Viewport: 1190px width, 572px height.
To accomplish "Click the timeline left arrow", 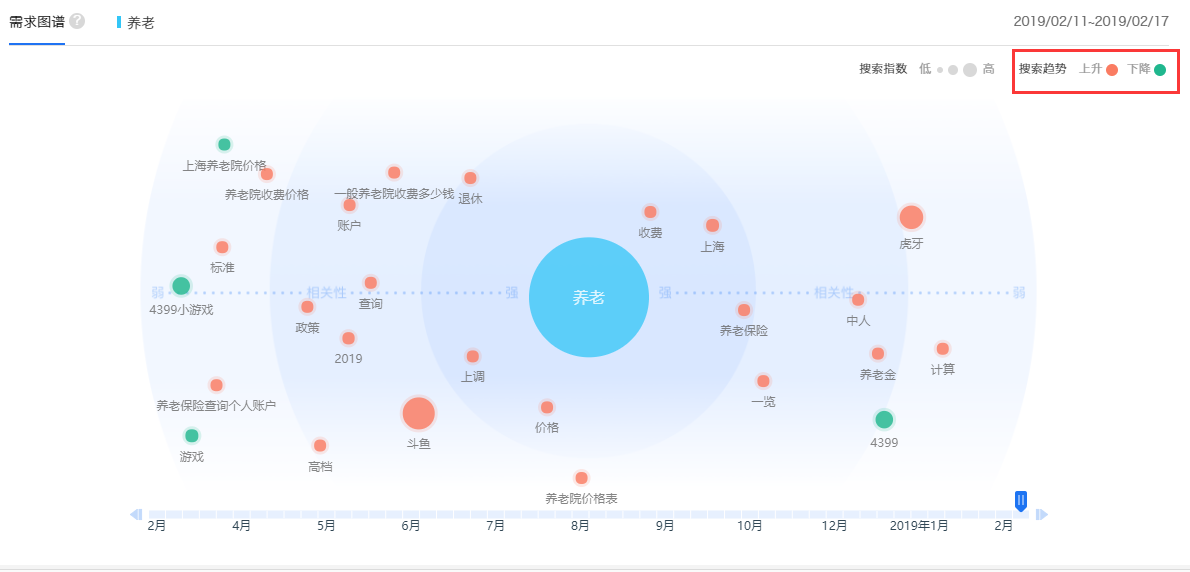I will (x=135, y=514).
